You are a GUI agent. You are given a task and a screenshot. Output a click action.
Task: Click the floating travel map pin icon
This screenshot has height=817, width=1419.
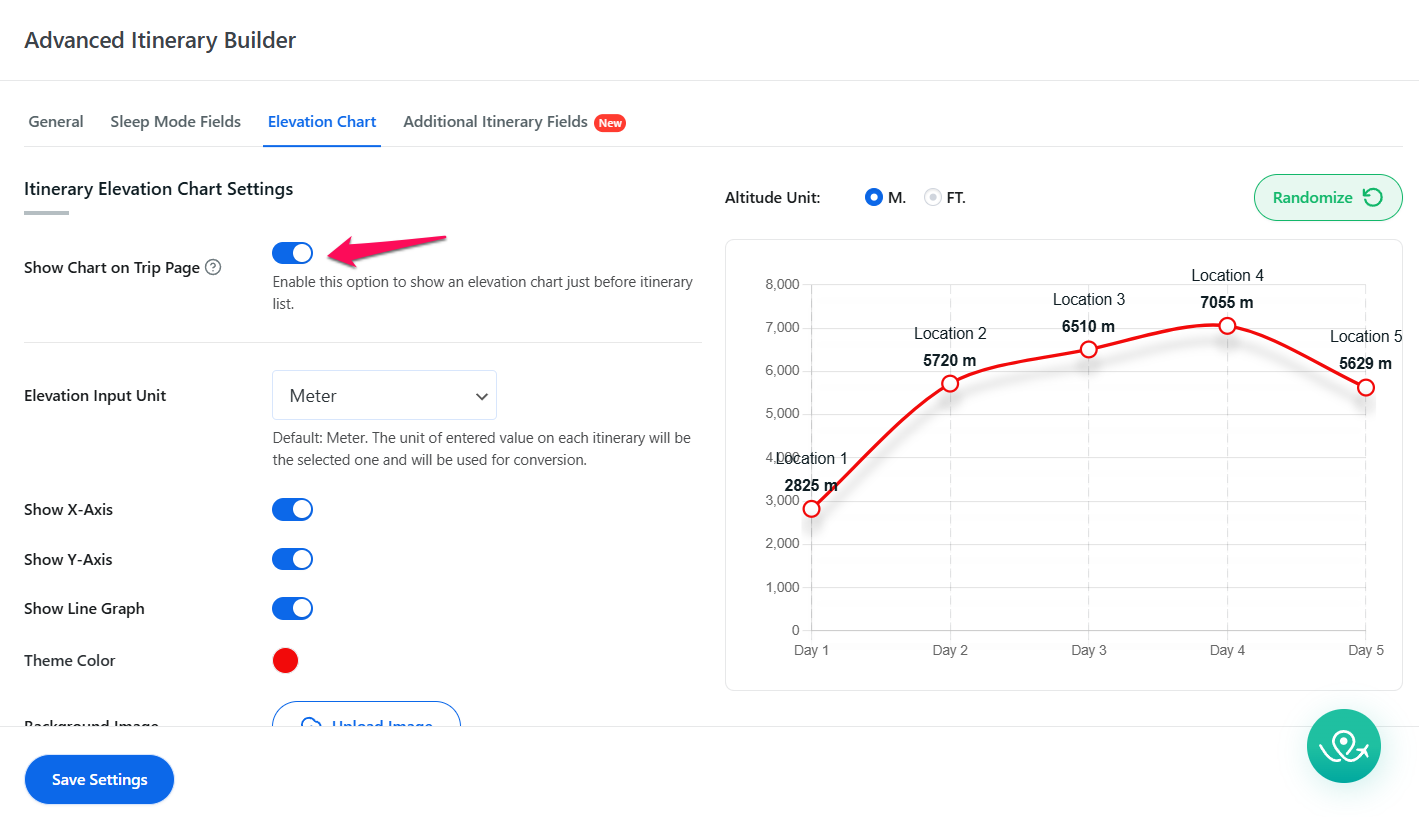[1343, 746]
